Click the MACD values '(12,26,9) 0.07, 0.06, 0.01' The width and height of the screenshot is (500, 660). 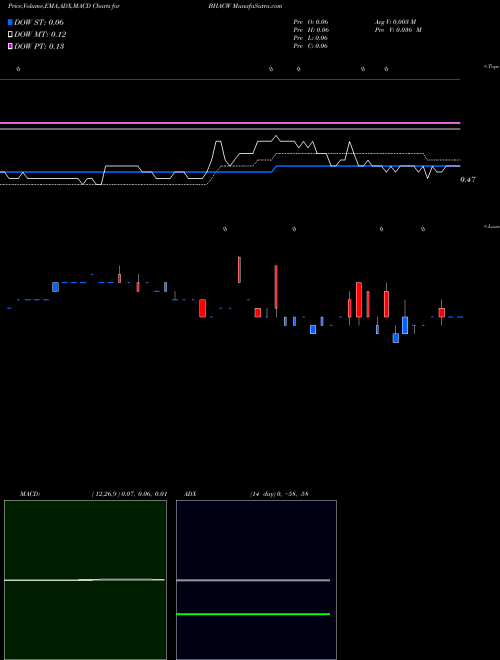pos(129,494)
